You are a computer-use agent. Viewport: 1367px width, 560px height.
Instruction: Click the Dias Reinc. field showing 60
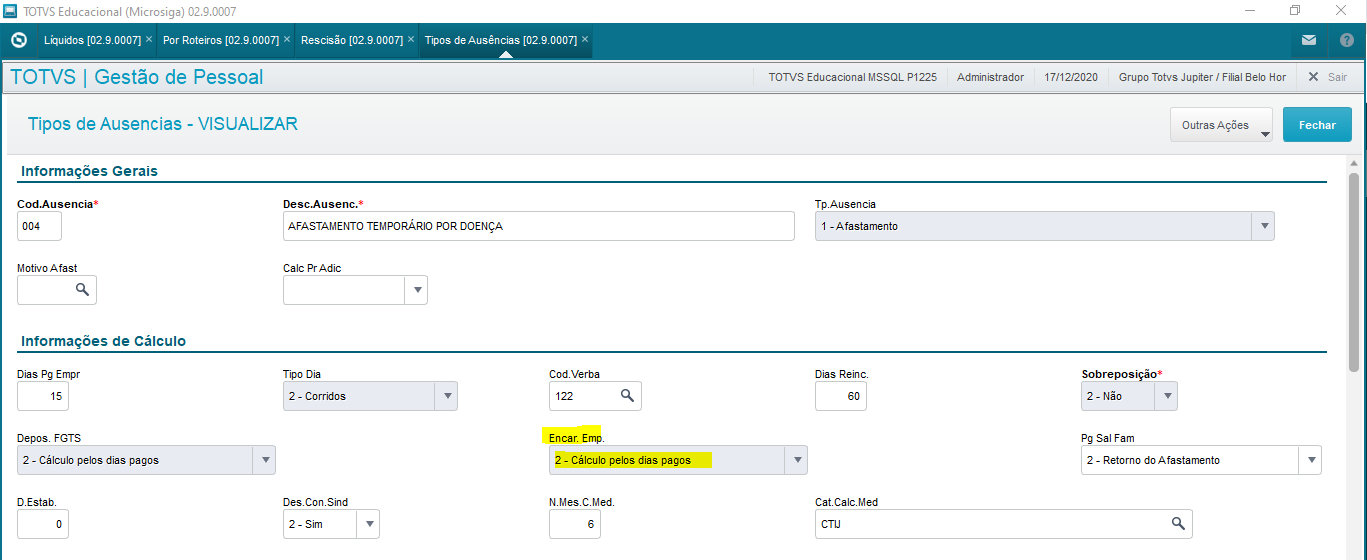point(841,396)
